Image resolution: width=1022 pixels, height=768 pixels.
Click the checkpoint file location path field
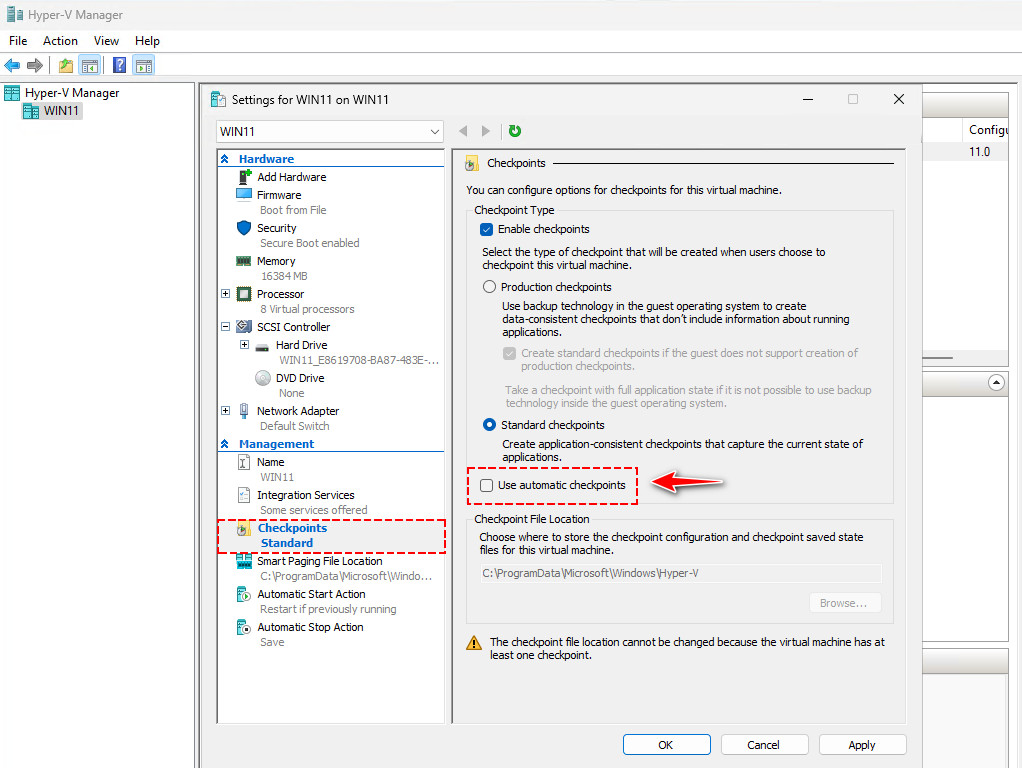(x=680, y=573)
